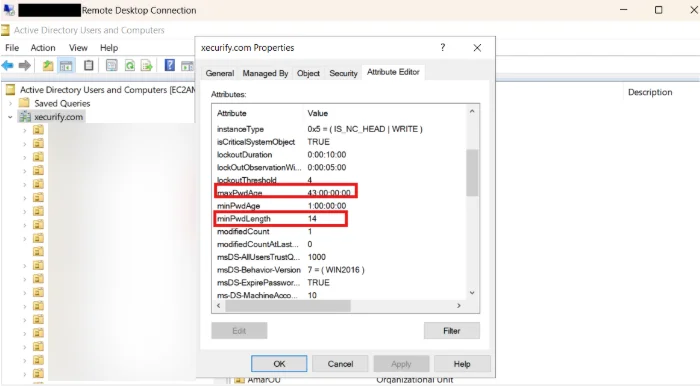The image size is (700, 386).
Task: Open the blue question-mark Help toolbar icon
Action: pos(170,65)
